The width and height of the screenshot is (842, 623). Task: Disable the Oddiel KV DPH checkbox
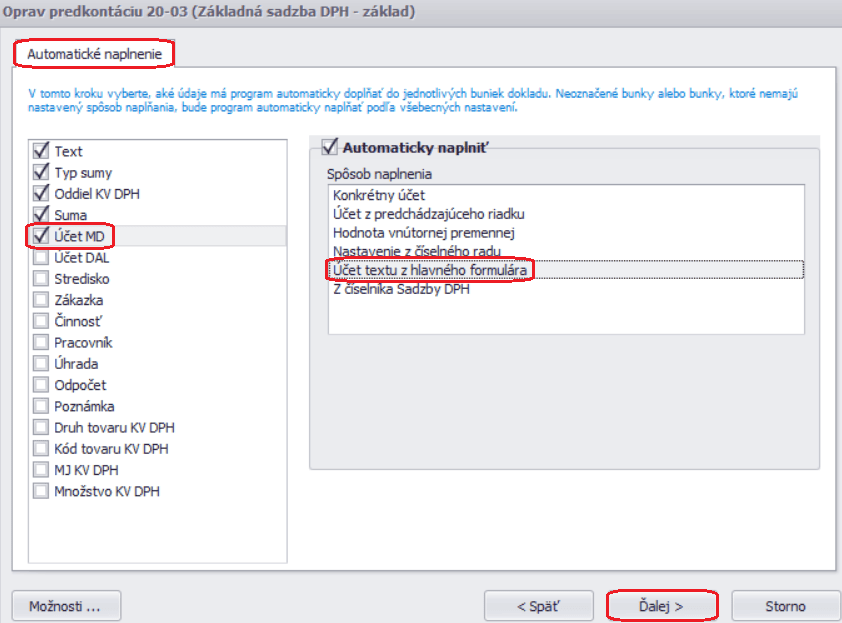(41, 193)
